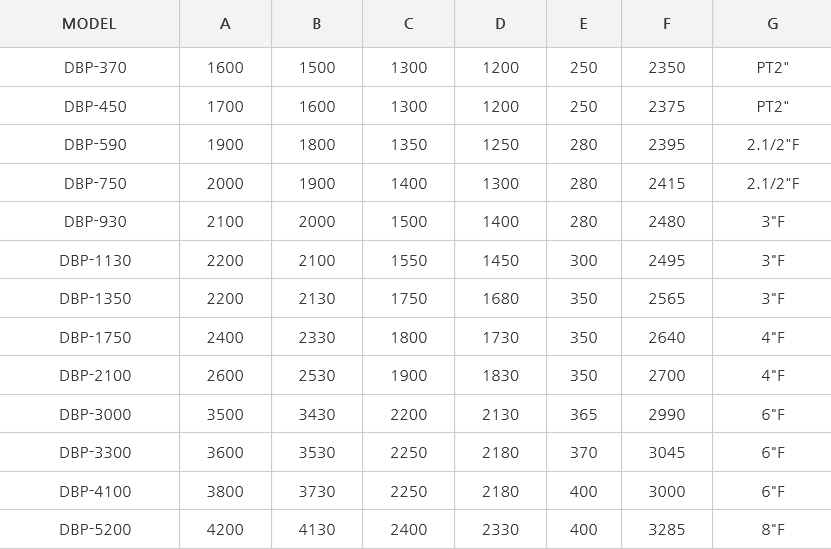Select 2640 in the DBP-1750 row
This screenshot has height=549, width=831.
coord(667,338)
